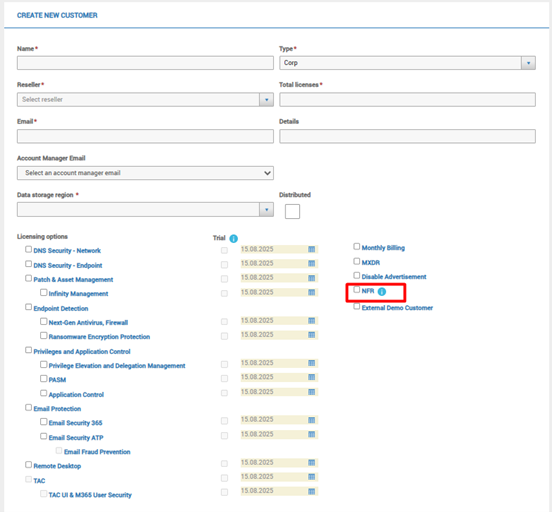Check the DNS Security - Endpoint checkbox
Image resolution: width=552 pixels, height=512 pixels.
(28, 264)
